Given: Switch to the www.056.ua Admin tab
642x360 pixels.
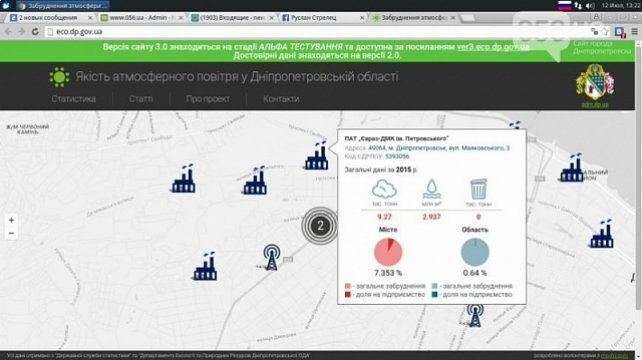Looking at the screenshot, I should pyautogui.click(x=140, y=18).
